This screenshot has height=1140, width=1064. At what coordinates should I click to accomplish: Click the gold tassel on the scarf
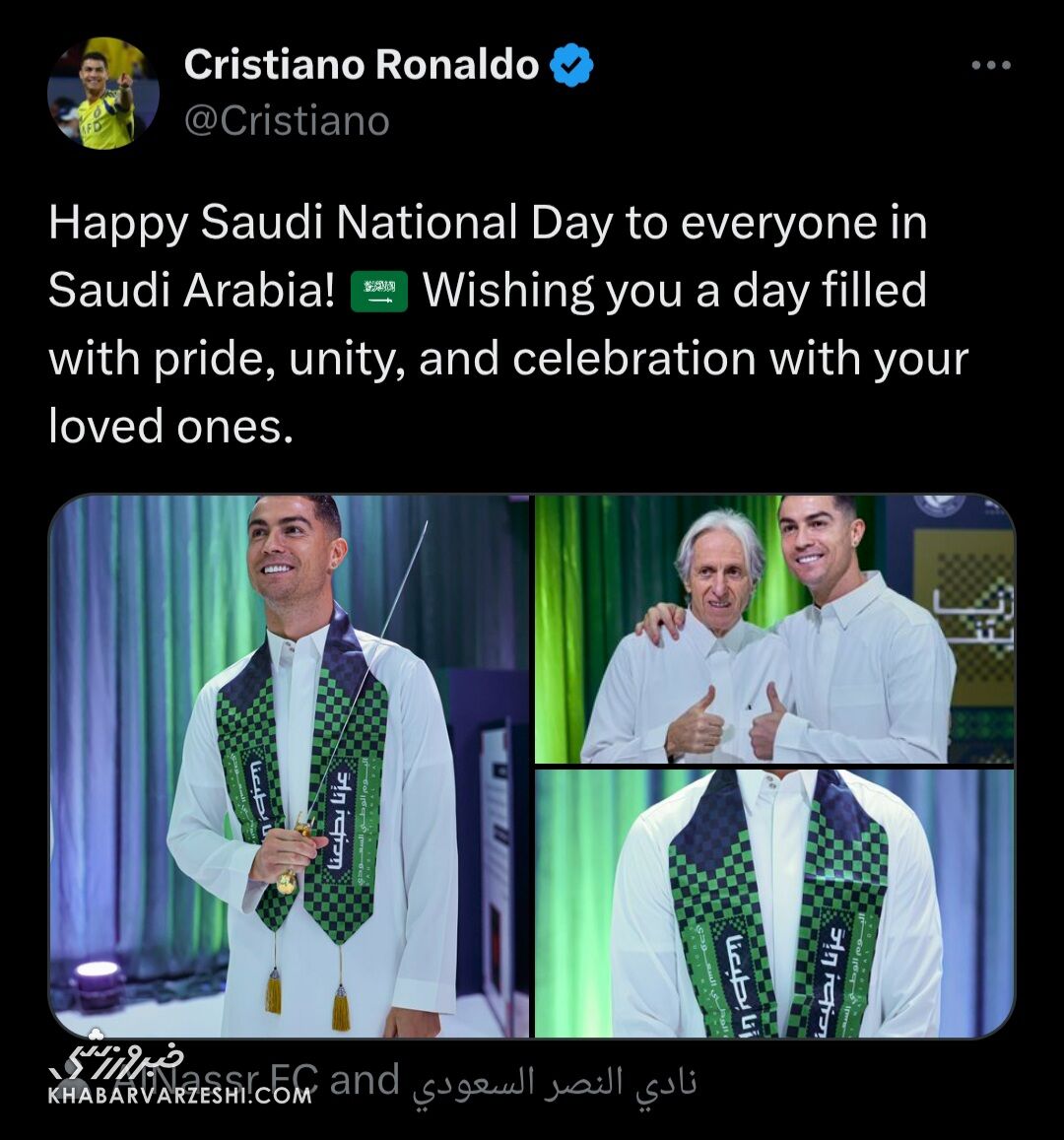point(341,1007)
